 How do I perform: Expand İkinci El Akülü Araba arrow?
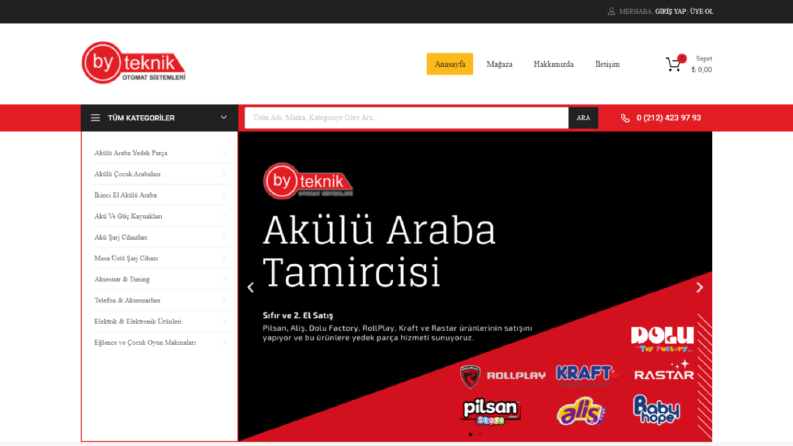click(x=224, y=195)
